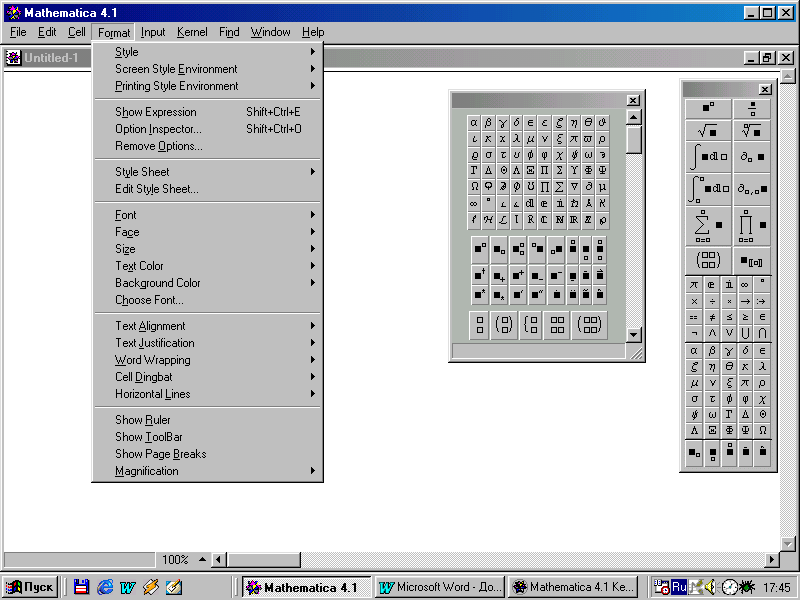Open the Windows Start button Пуск
Screen dimensions: 800x600
tap(30, 587)
